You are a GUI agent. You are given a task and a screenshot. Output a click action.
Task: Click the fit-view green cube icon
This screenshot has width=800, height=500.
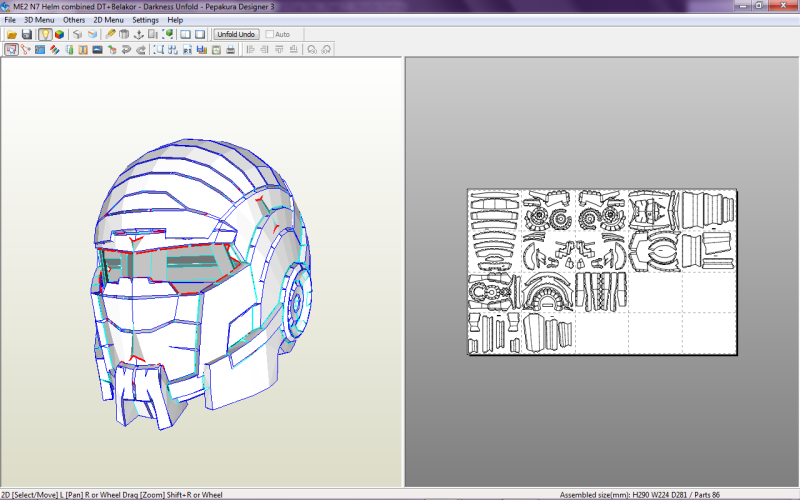coord(167,34)
